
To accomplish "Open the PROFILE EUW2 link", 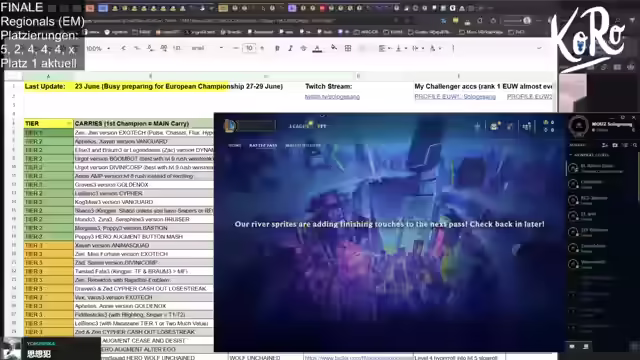I will click(529, 97).
